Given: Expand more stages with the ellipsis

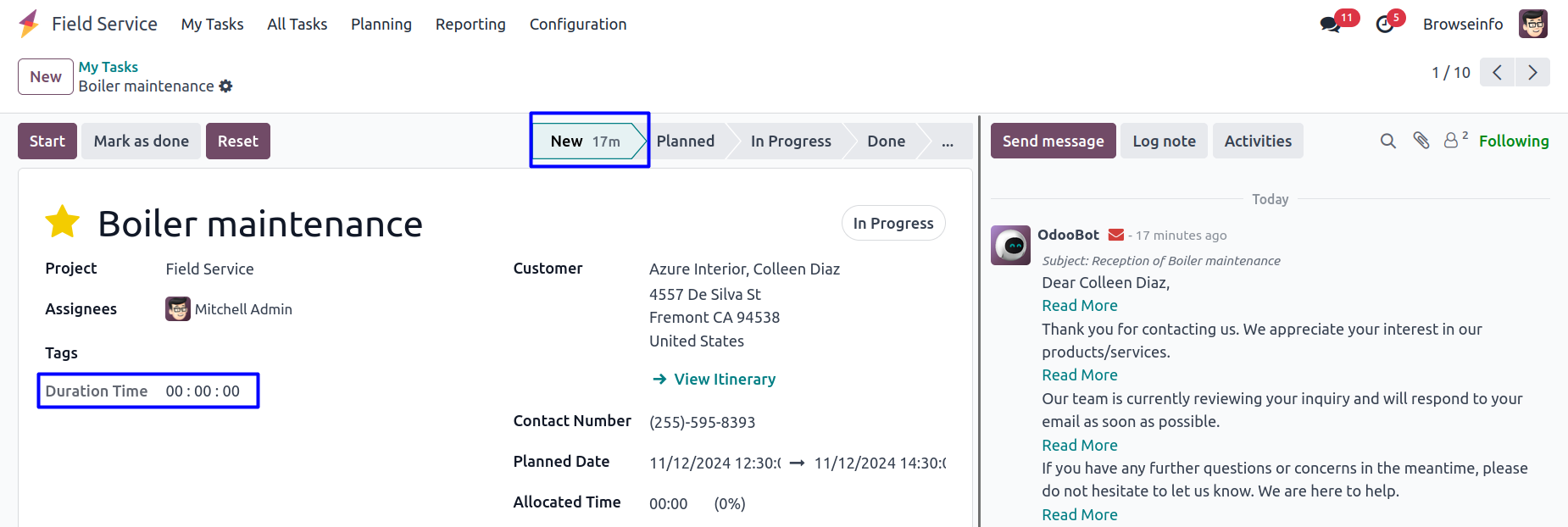Looking at the screenshot, I should click(947, 141).
